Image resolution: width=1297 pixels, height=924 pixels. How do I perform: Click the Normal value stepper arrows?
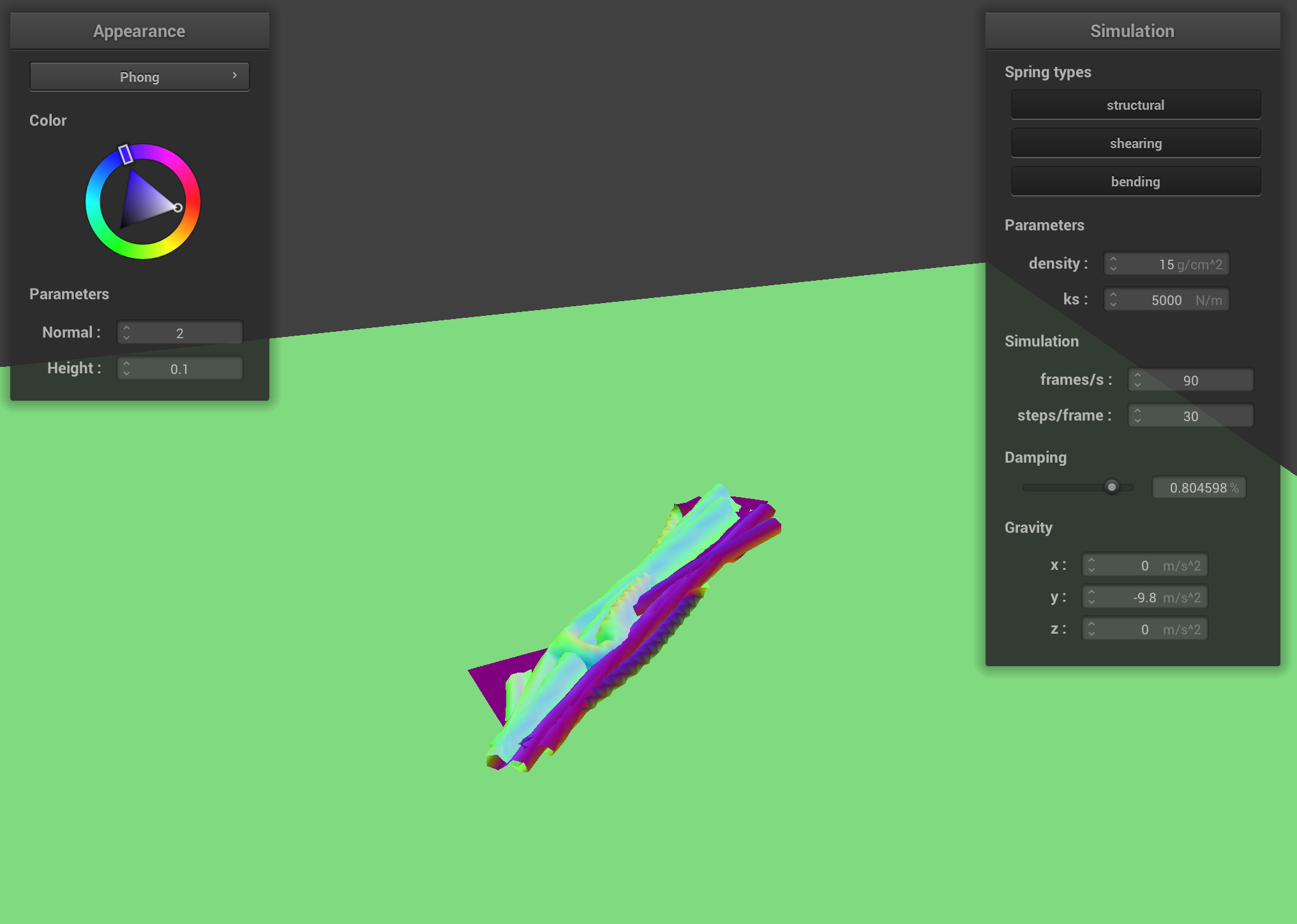click(x=126, y=332)
